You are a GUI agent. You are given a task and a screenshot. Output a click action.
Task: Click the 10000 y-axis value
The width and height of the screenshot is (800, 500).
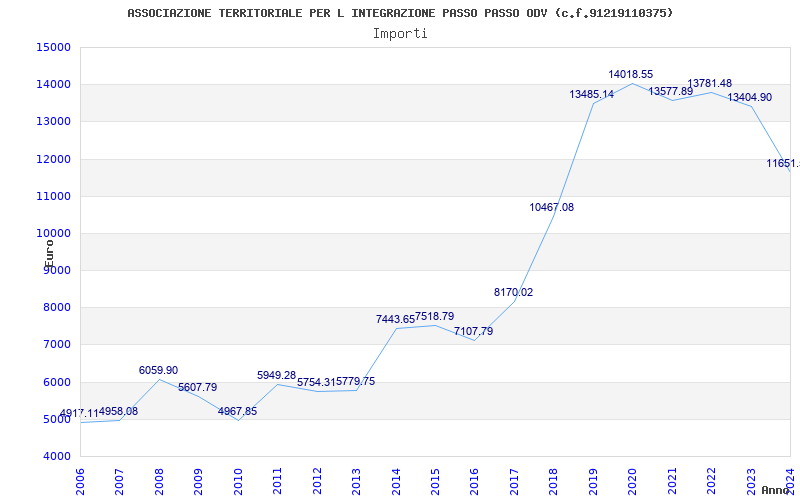53,234
